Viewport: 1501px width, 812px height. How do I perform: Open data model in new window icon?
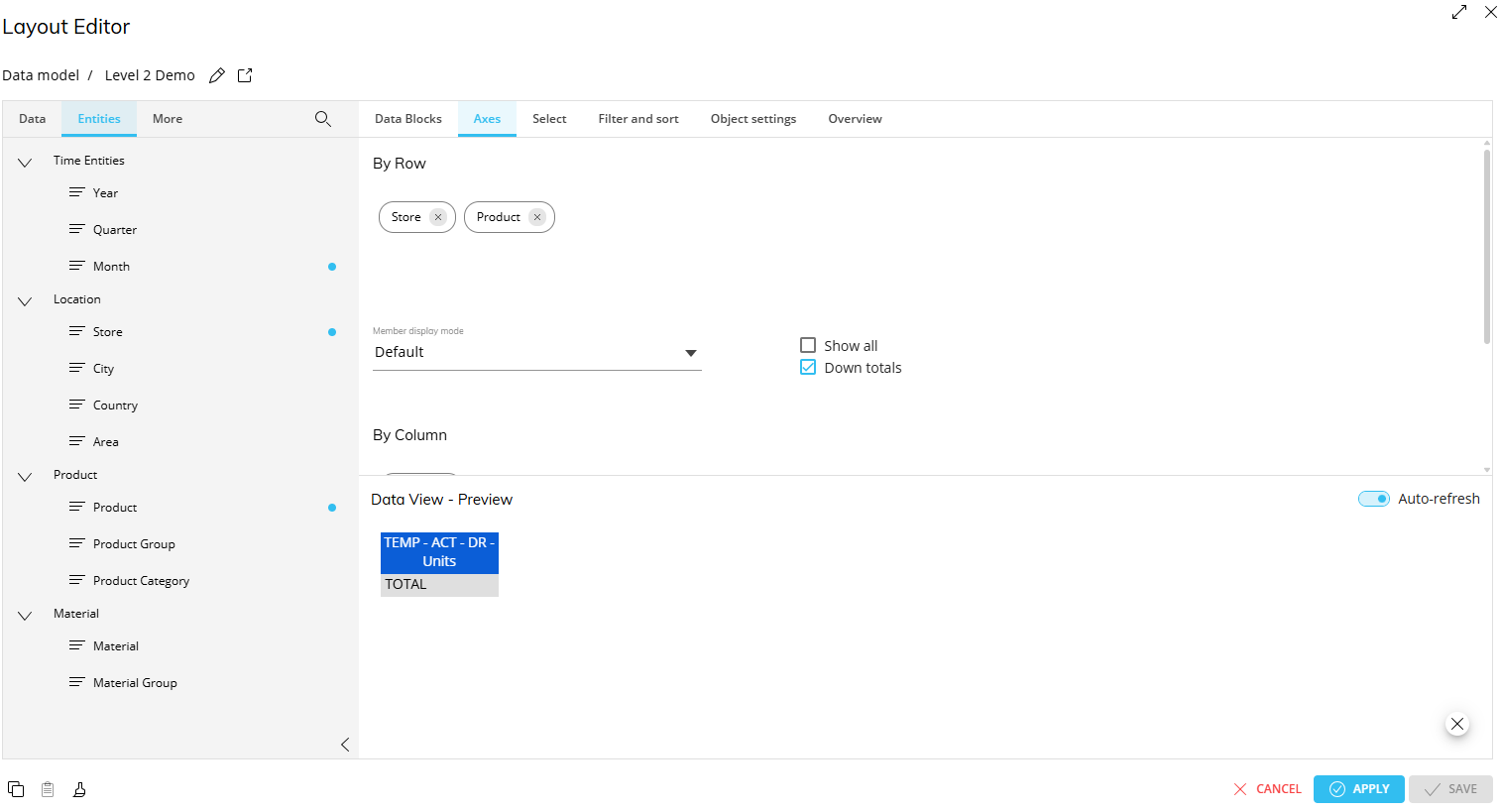(x=245, y=75)
